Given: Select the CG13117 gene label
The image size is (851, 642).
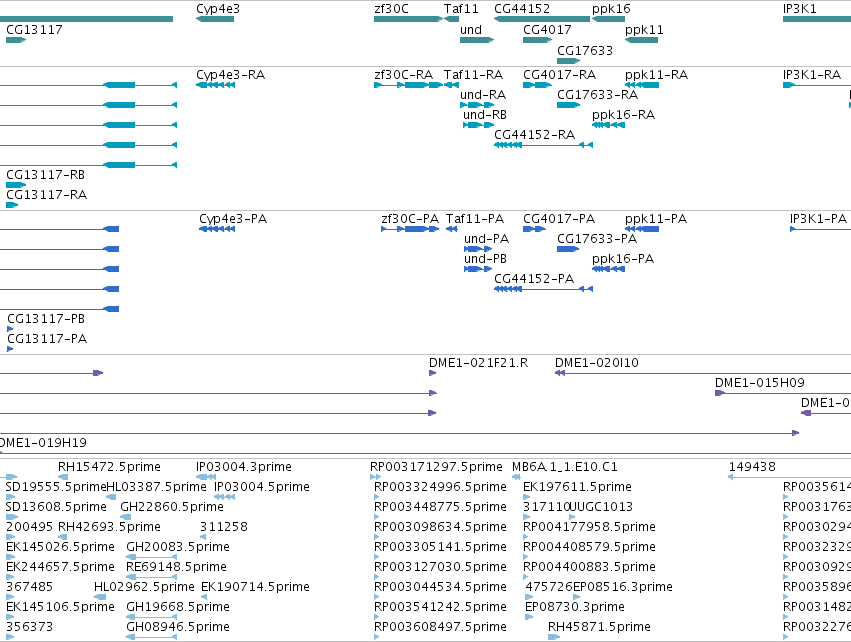Looking at the screenshot, I should tap(34, 29).
